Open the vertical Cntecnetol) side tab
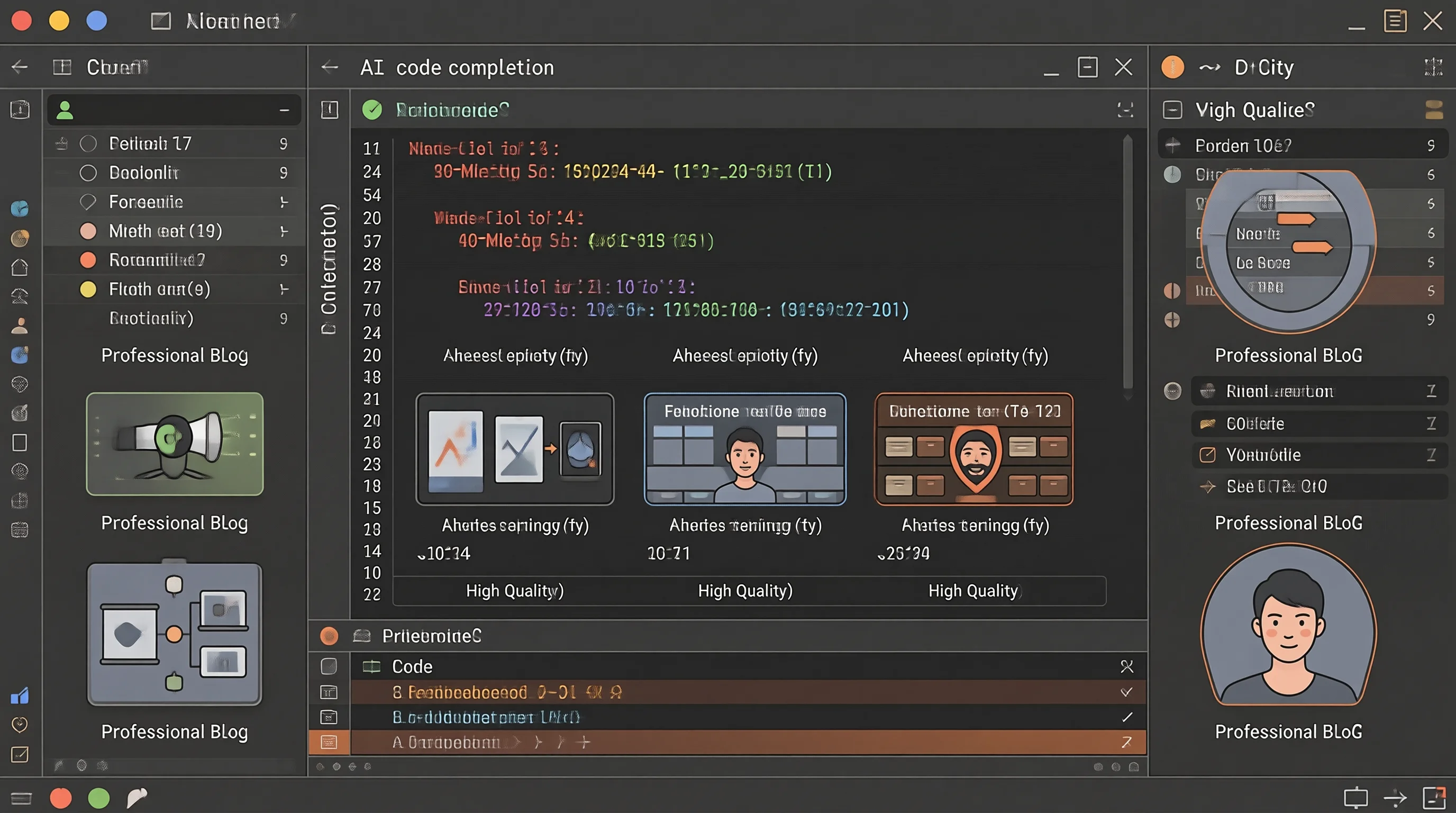 [x=329, y=268]
